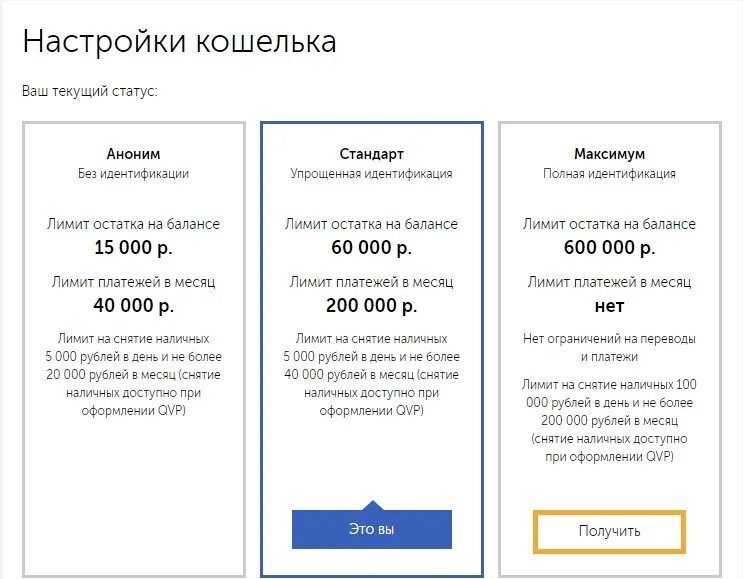
Task: Click the нет monthly limit value
Action: [x=609, y=306]
